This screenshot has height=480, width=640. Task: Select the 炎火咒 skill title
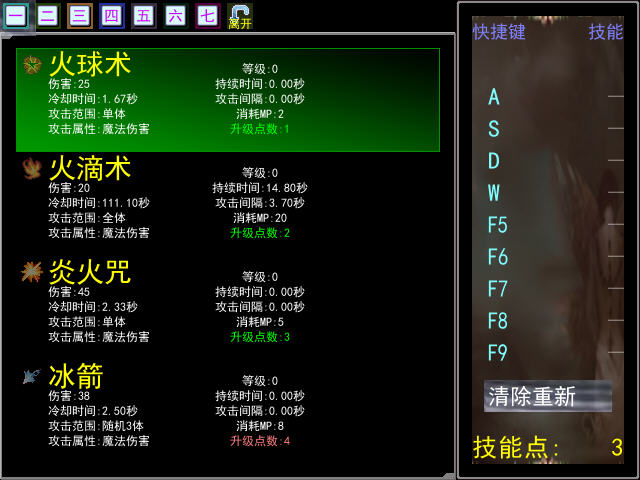click(90, 272)
